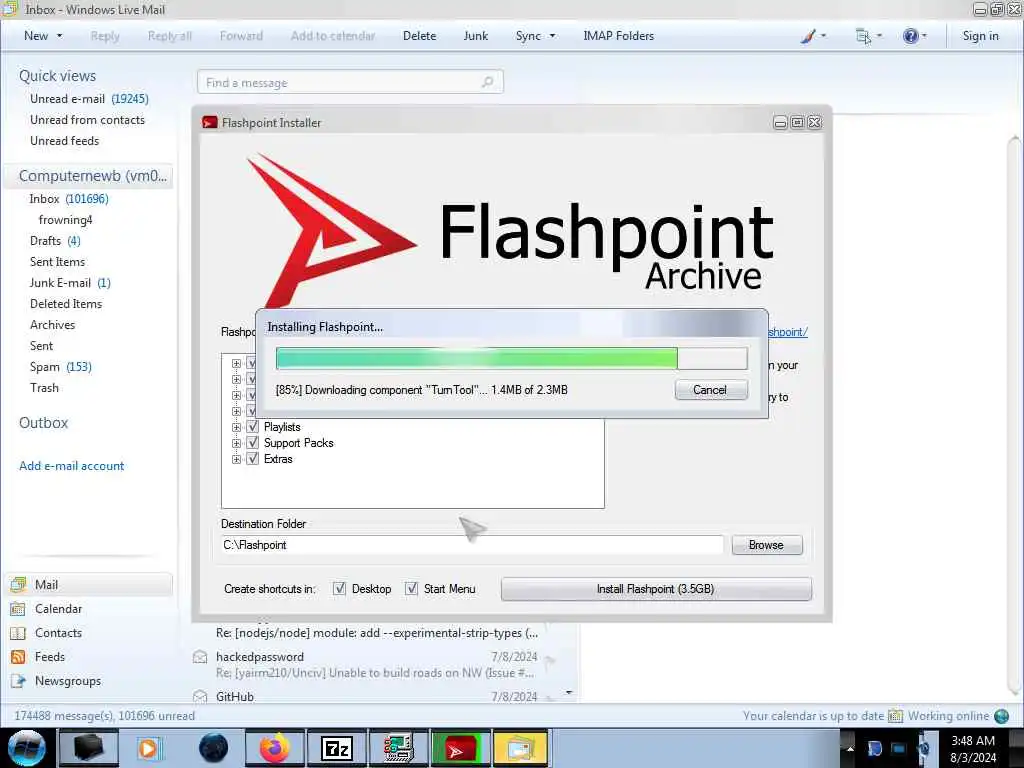Click Sign in at top right
Screen dimensions: 1024x768
tap(980, 36)
